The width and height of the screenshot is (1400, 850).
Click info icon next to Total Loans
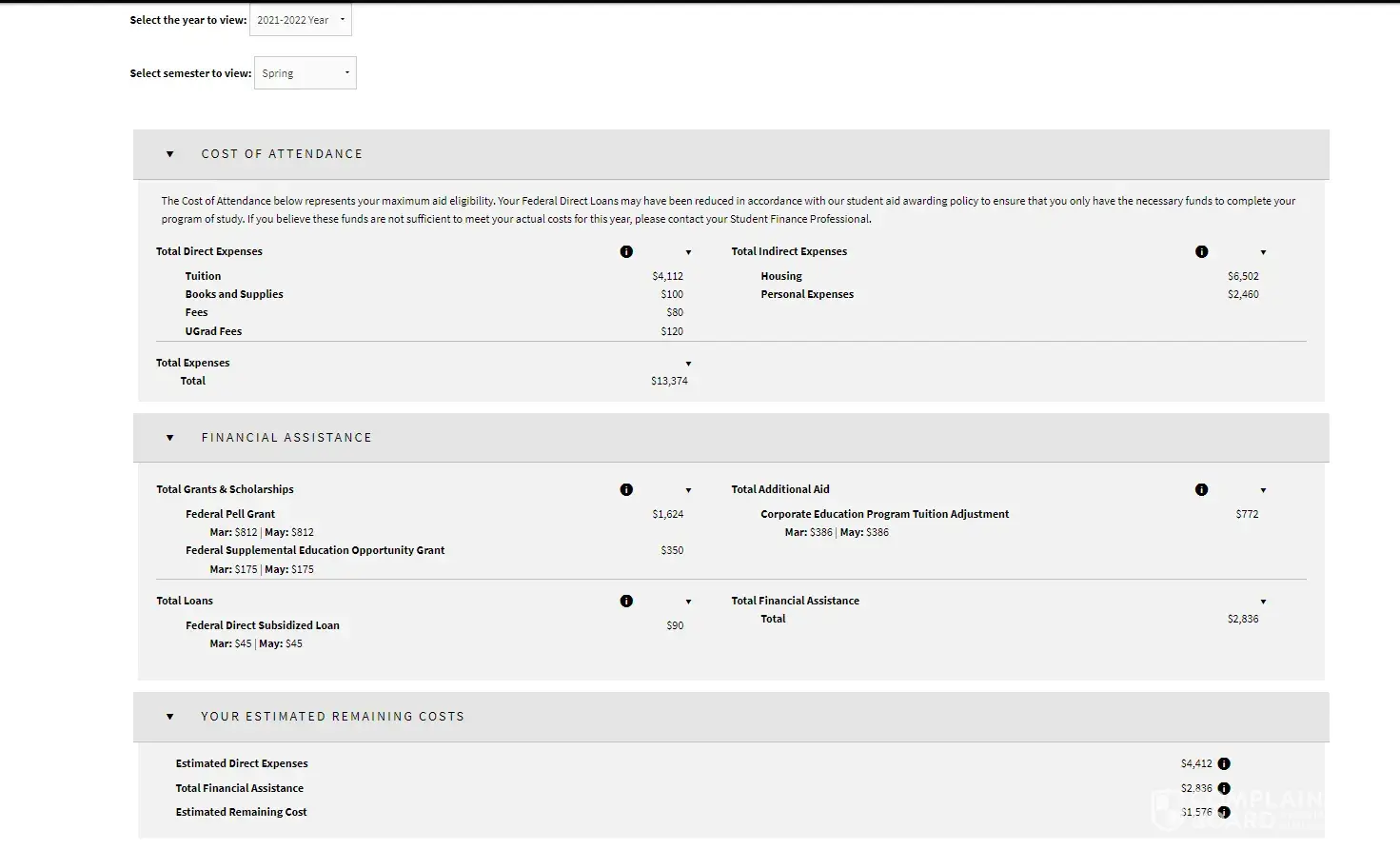tap(626, 602)
